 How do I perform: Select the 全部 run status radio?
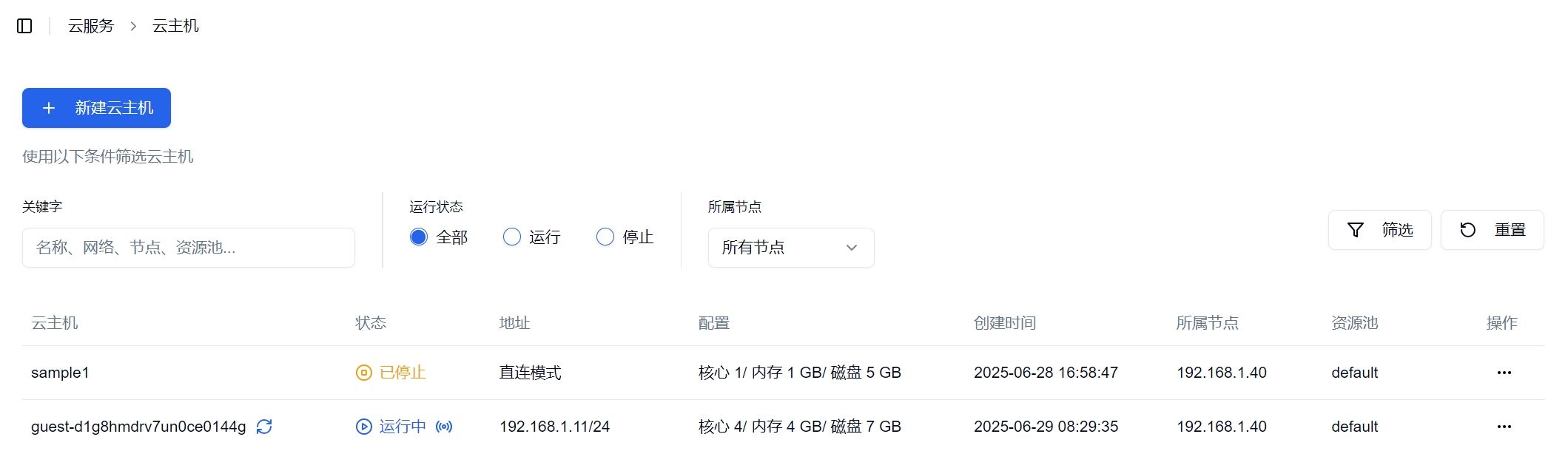point(419,237)
